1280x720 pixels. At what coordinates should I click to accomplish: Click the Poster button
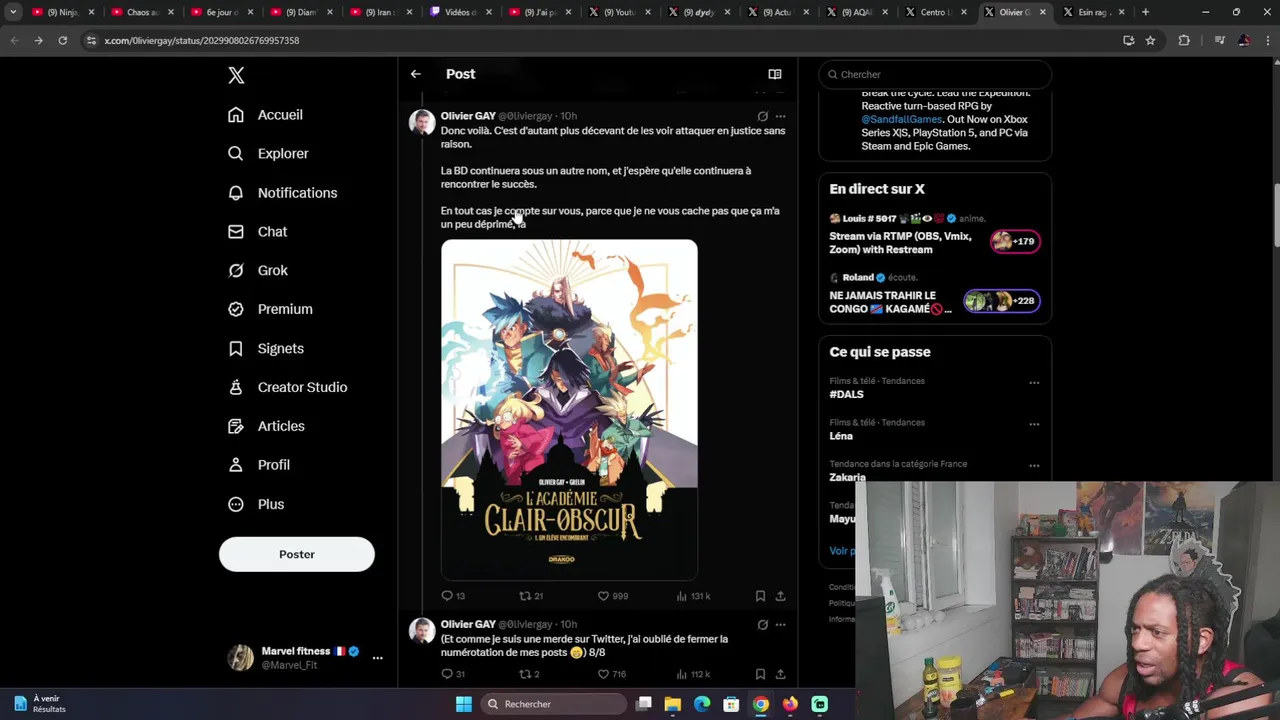(x=297, y=554)
